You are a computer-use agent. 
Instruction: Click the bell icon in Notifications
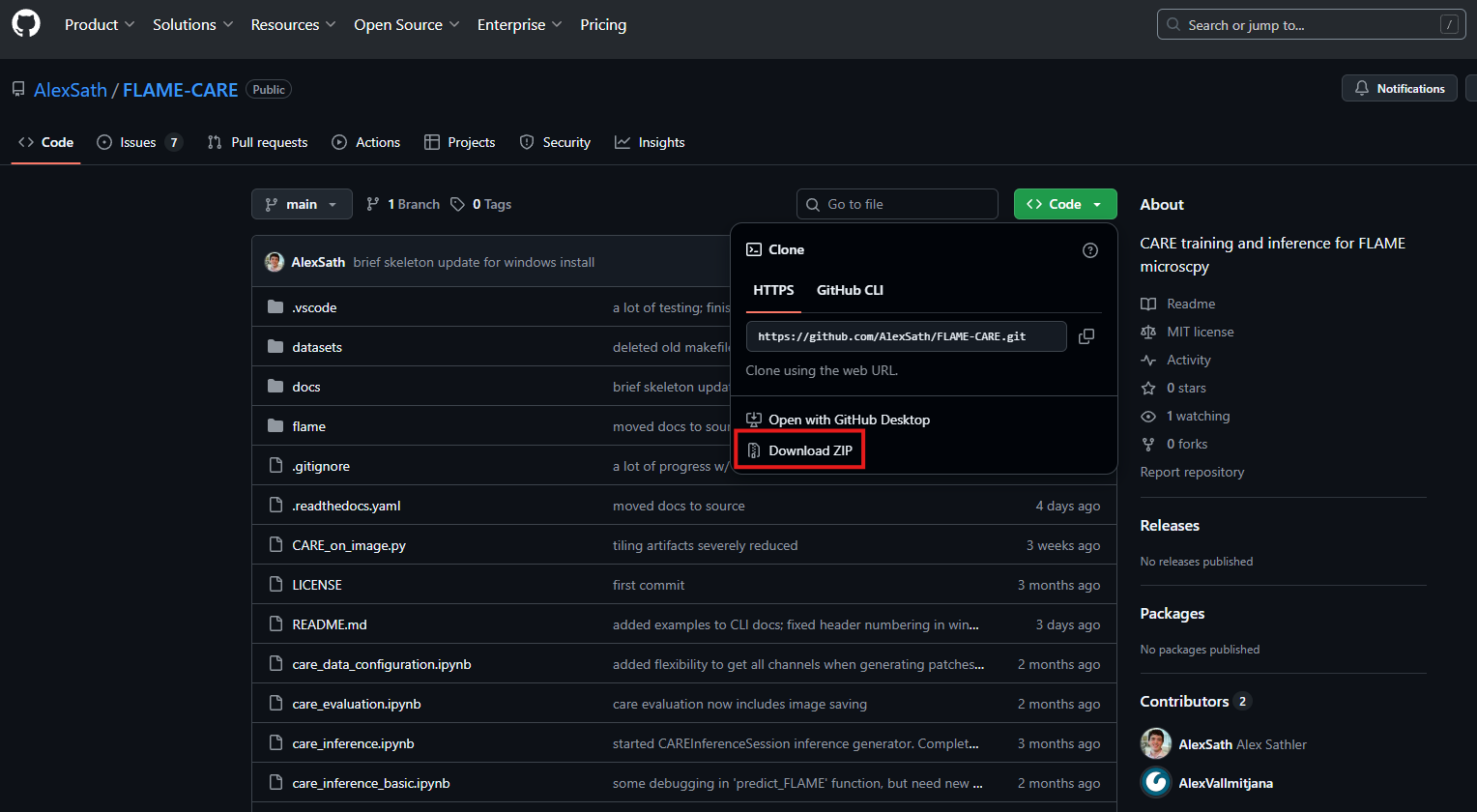point(1362,88)
